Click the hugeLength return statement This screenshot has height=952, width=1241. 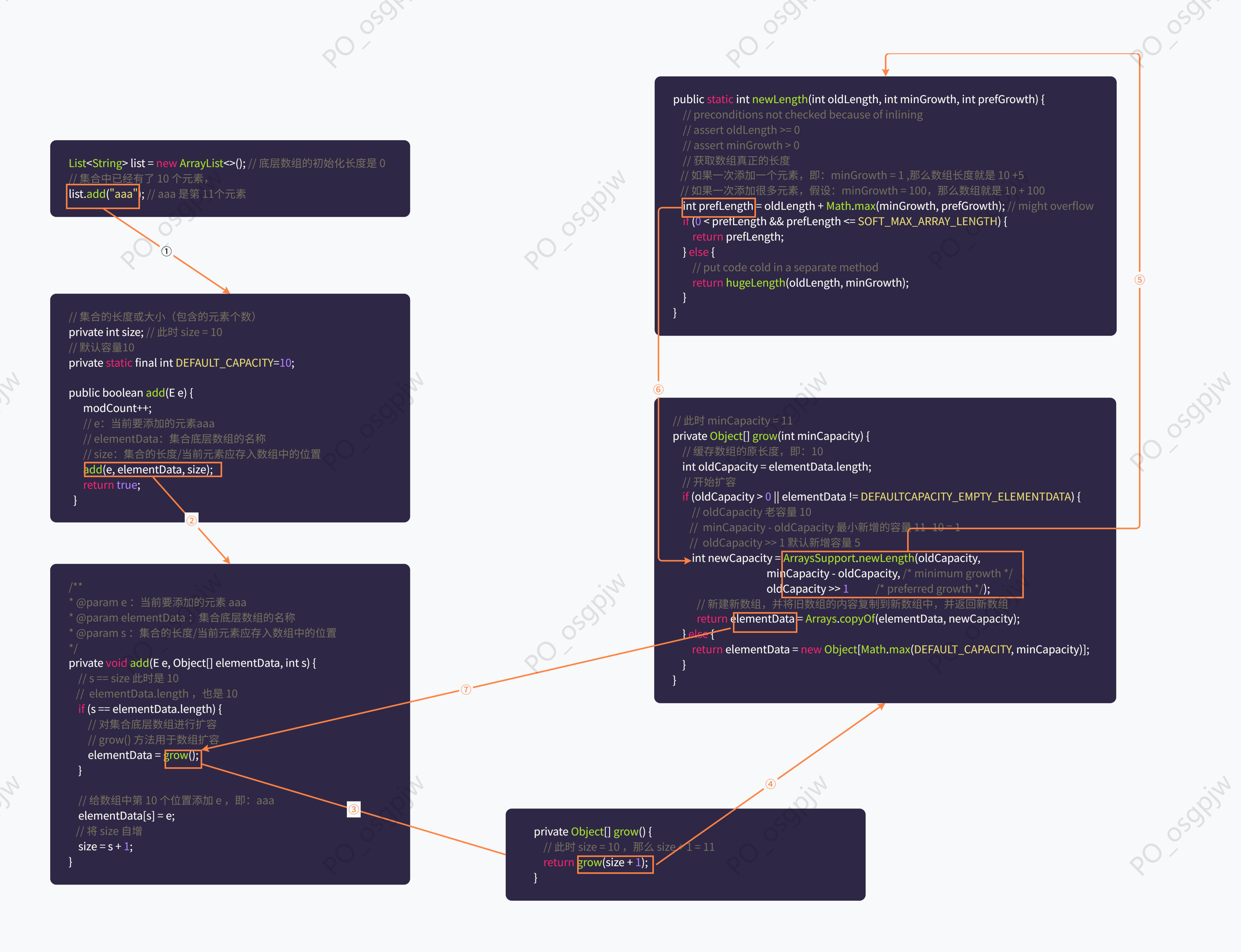tap(800, 283)
